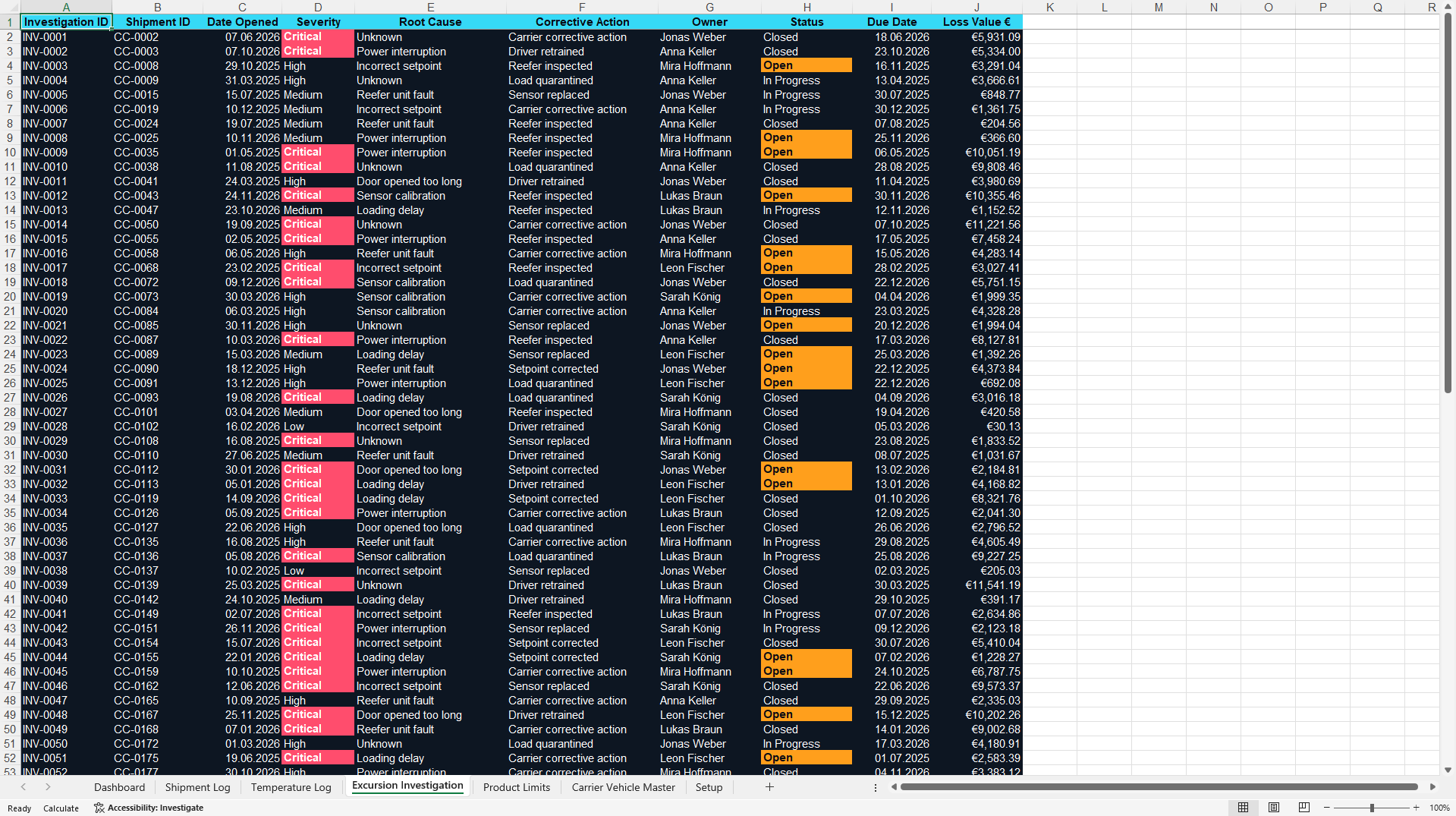Click horizontal scroll left arrow

tap(894, 787)
